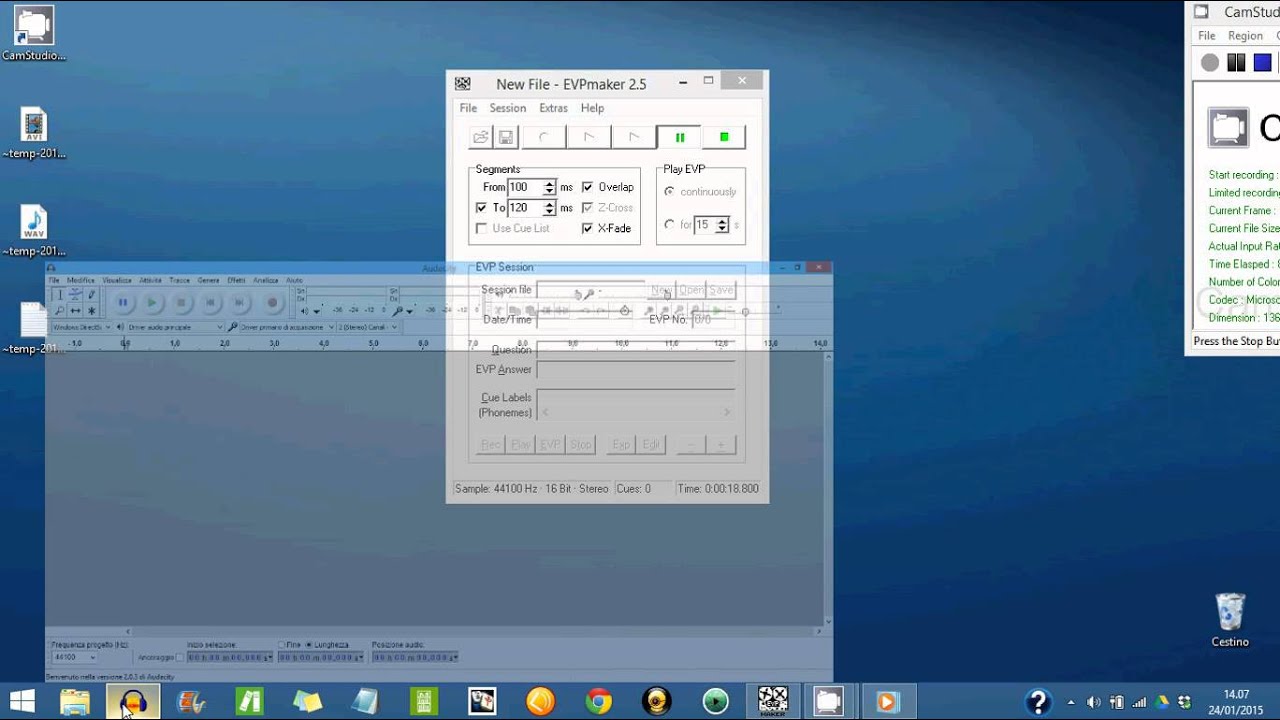
Task: Click the Audacity Skip to Start button
Action: pos(210,302)
